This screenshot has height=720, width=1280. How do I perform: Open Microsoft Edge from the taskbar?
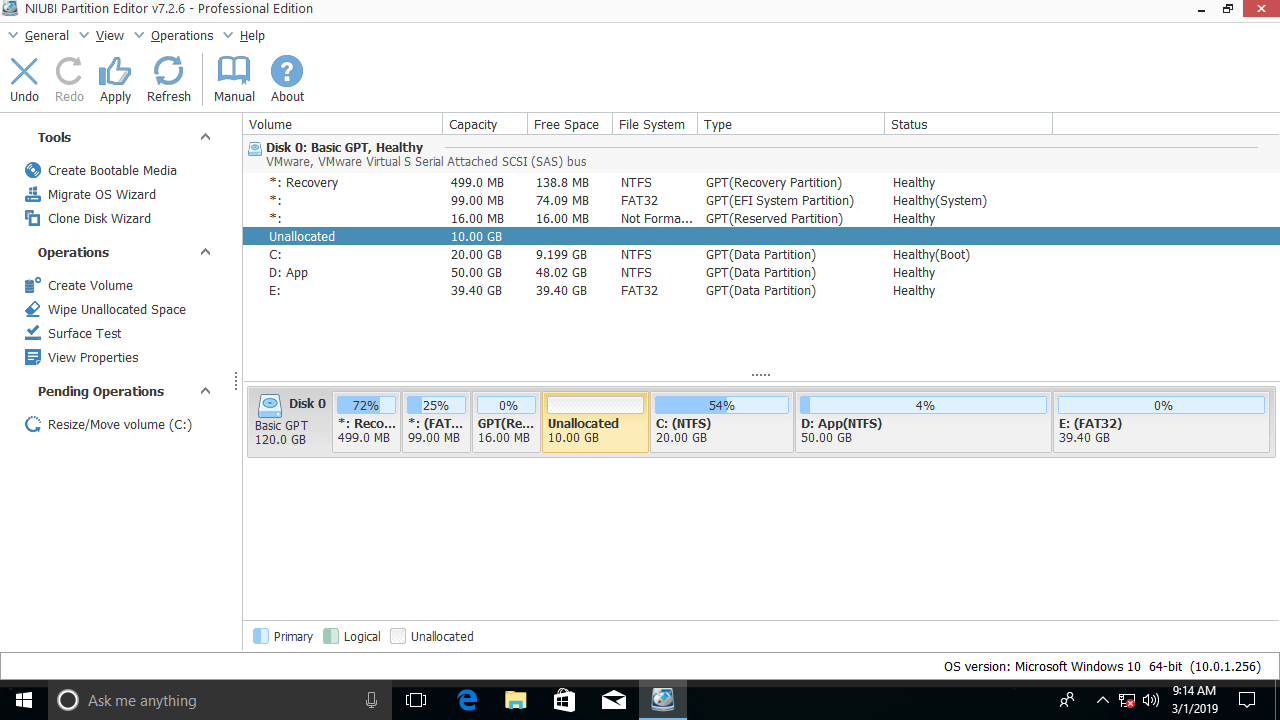(x=467, y=700)
